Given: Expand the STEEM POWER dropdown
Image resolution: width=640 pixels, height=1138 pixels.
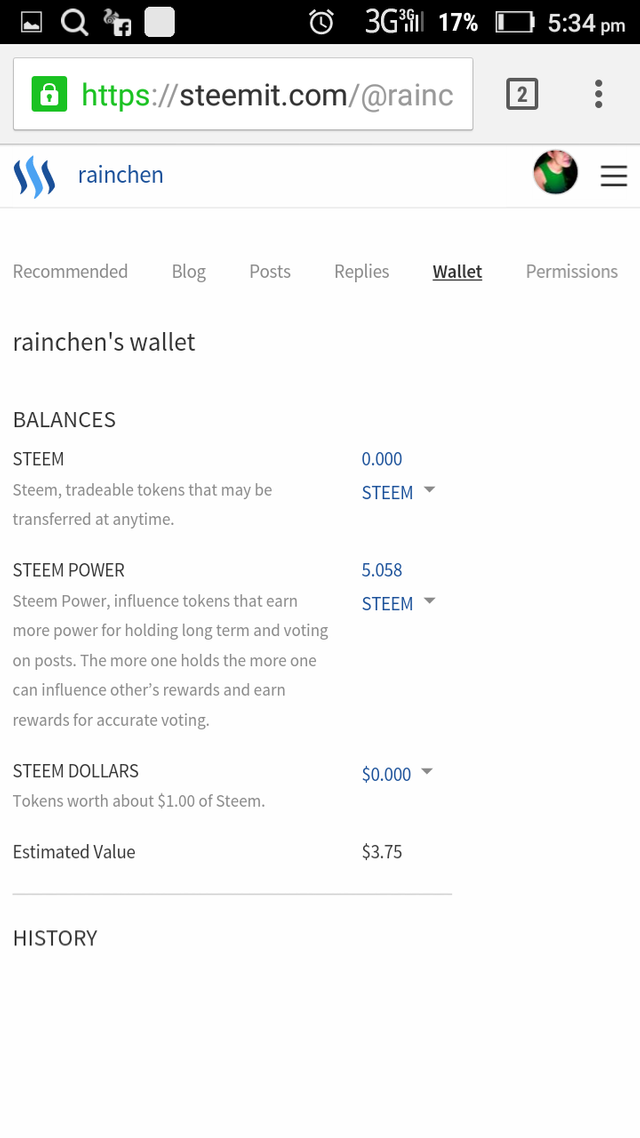Looking at the screenshot, I should 429,602.
